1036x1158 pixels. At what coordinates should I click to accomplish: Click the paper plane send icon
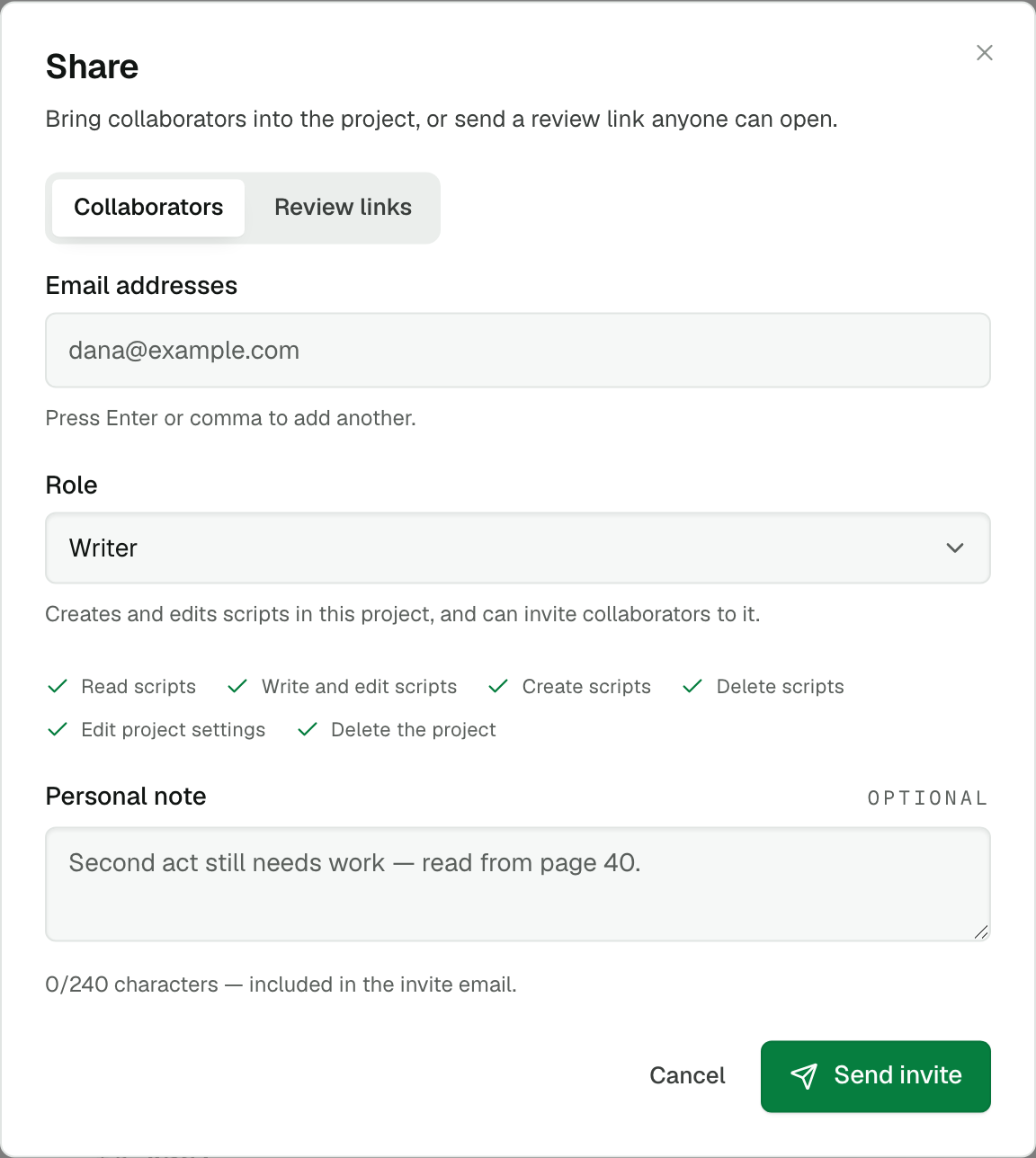[x=804, y=1076]
